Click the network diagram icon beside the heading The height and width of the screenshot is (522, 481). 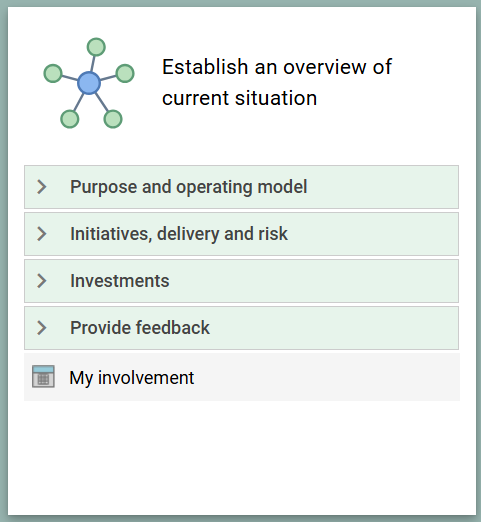click(x=89, y=83)
